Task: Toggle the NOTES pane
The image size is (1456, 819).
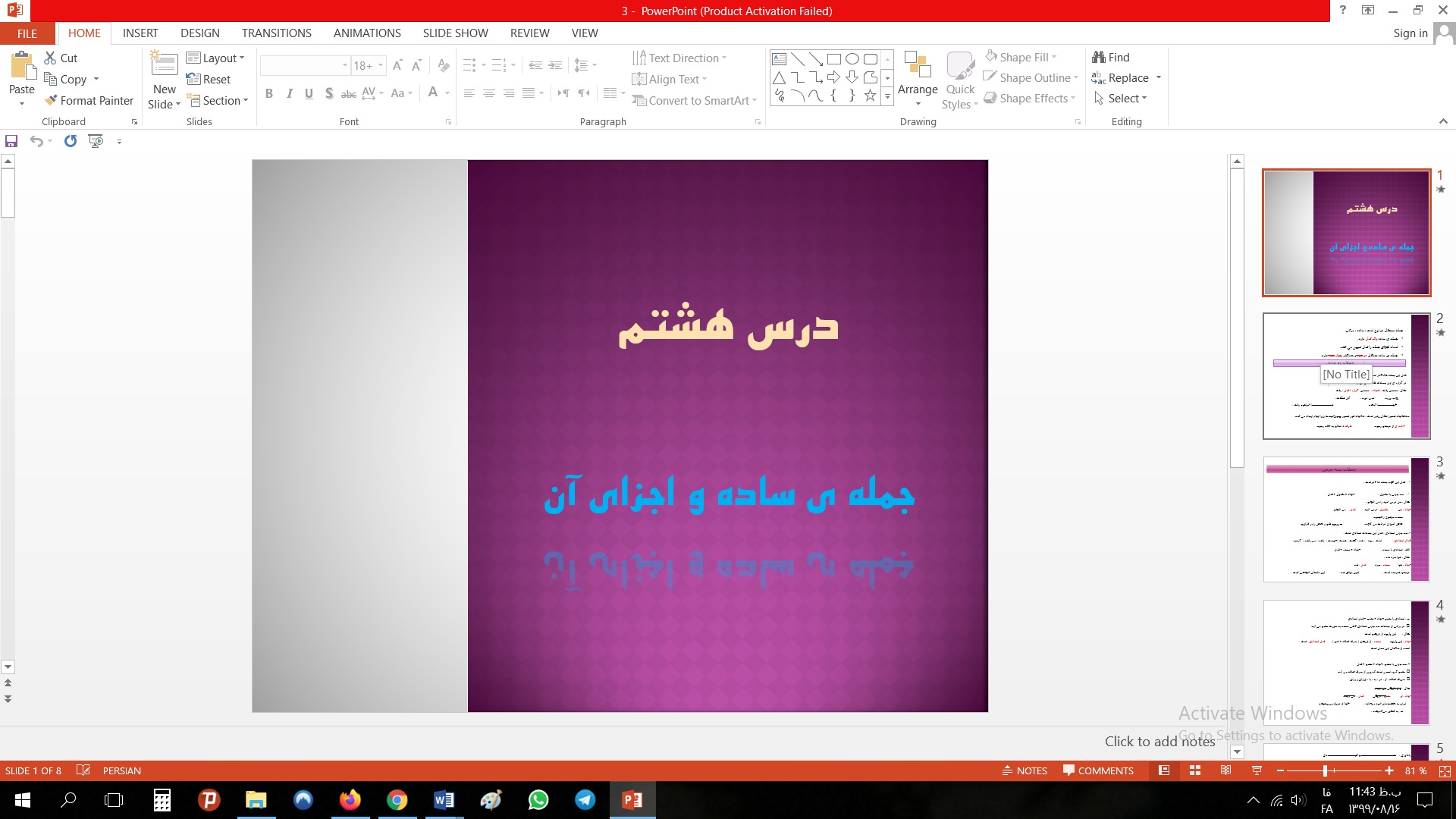Action: (1025, 770)
